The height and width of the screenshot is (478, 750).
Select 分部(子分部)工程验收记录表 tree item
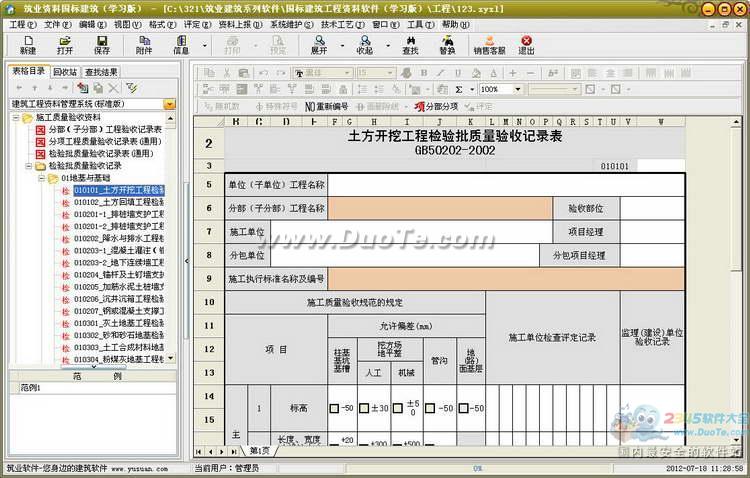pyautogui.click(x=105, y=129)
